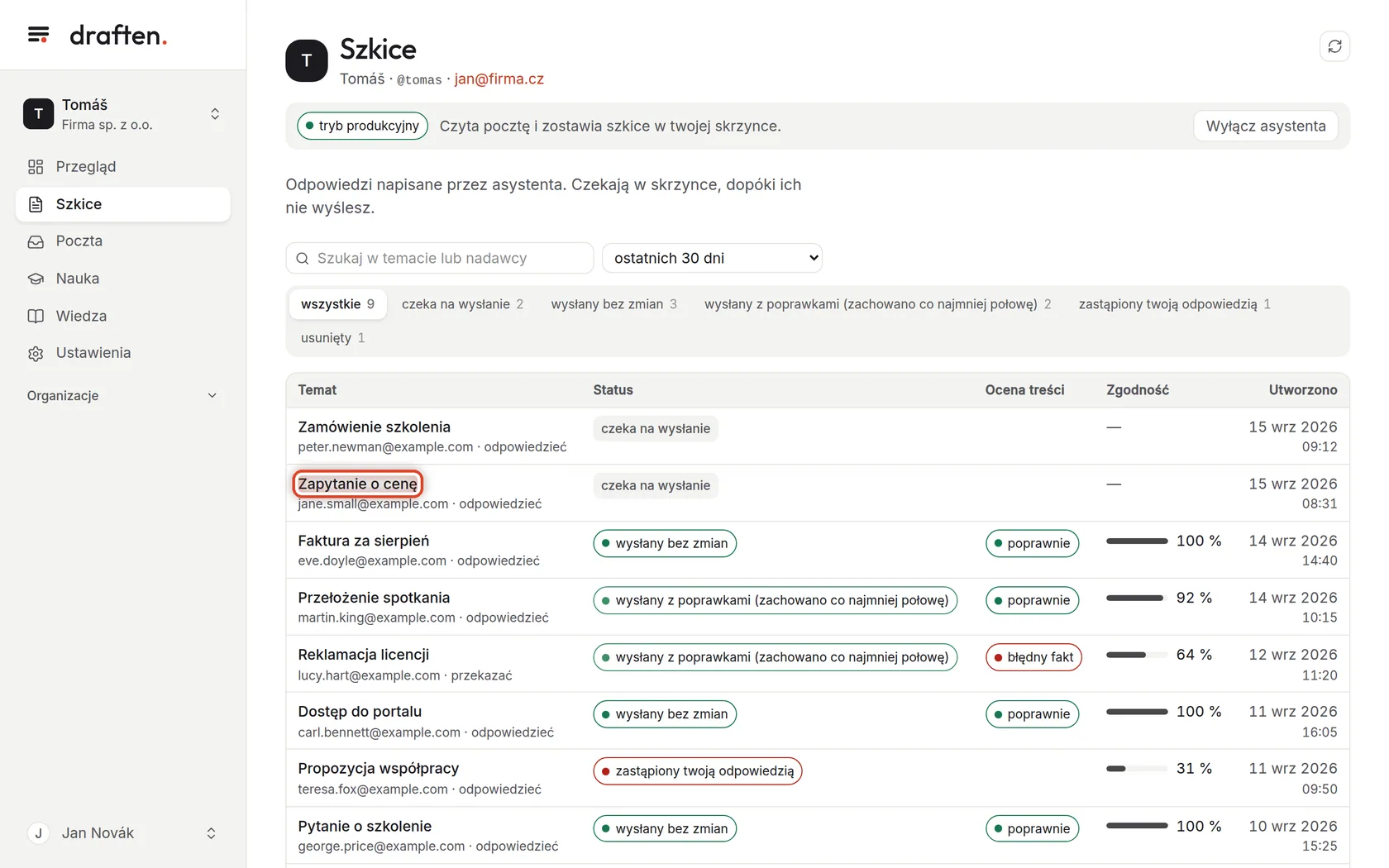The width and height of the screenshot is (1389, 868).
Task: Open the ostatnich 30 dni dropdown
Action: click(x=712, y=258)
